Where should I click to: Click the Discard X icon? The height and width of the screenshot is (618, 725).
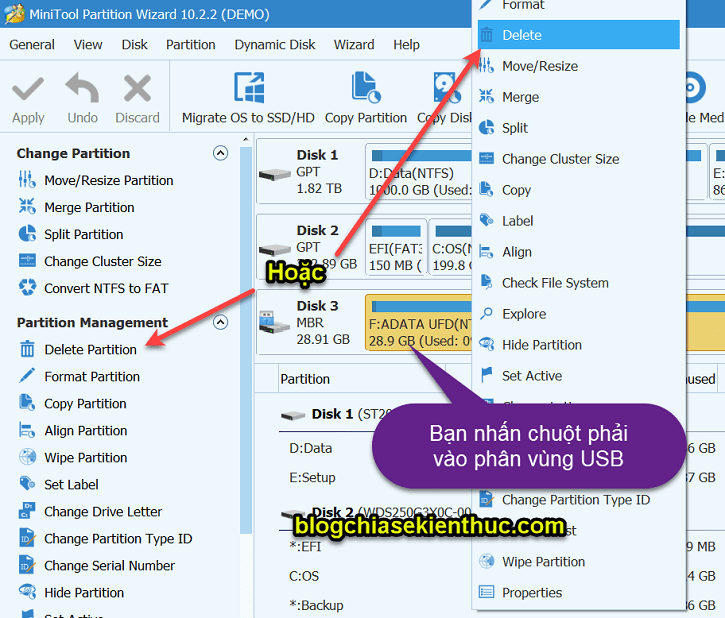137,88
